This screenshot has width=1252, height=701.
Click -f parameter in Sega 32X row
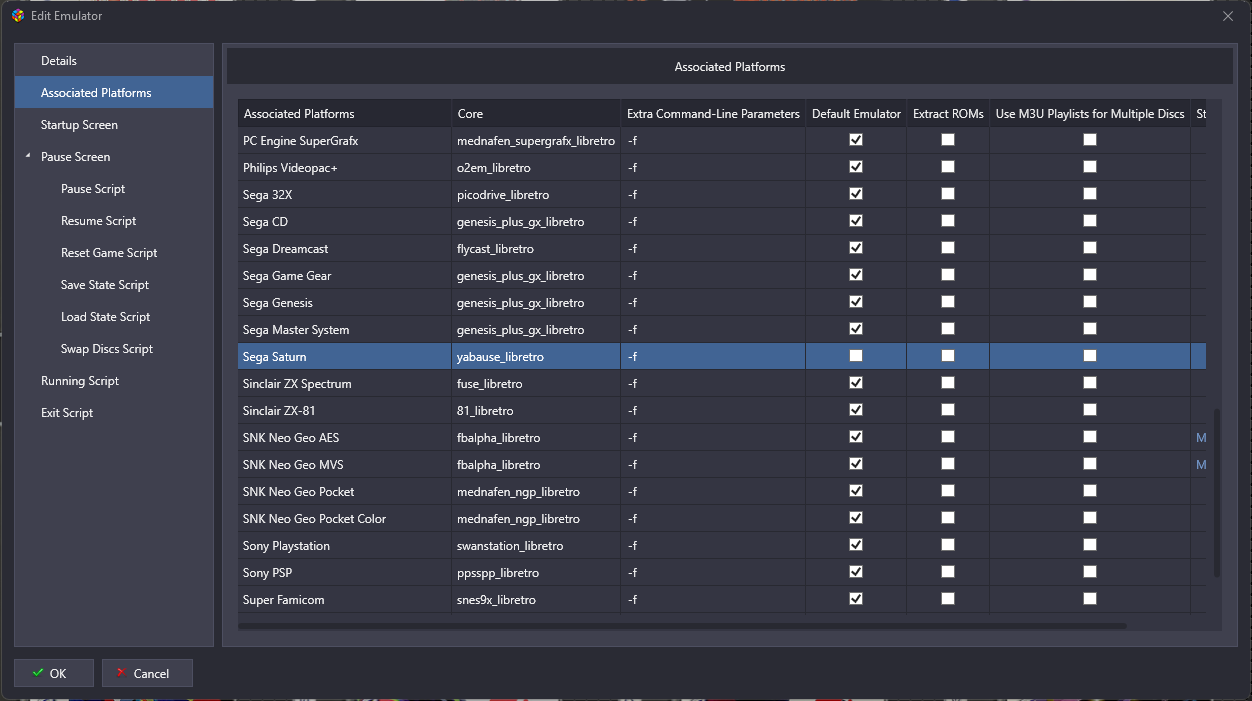pos(713,194)
